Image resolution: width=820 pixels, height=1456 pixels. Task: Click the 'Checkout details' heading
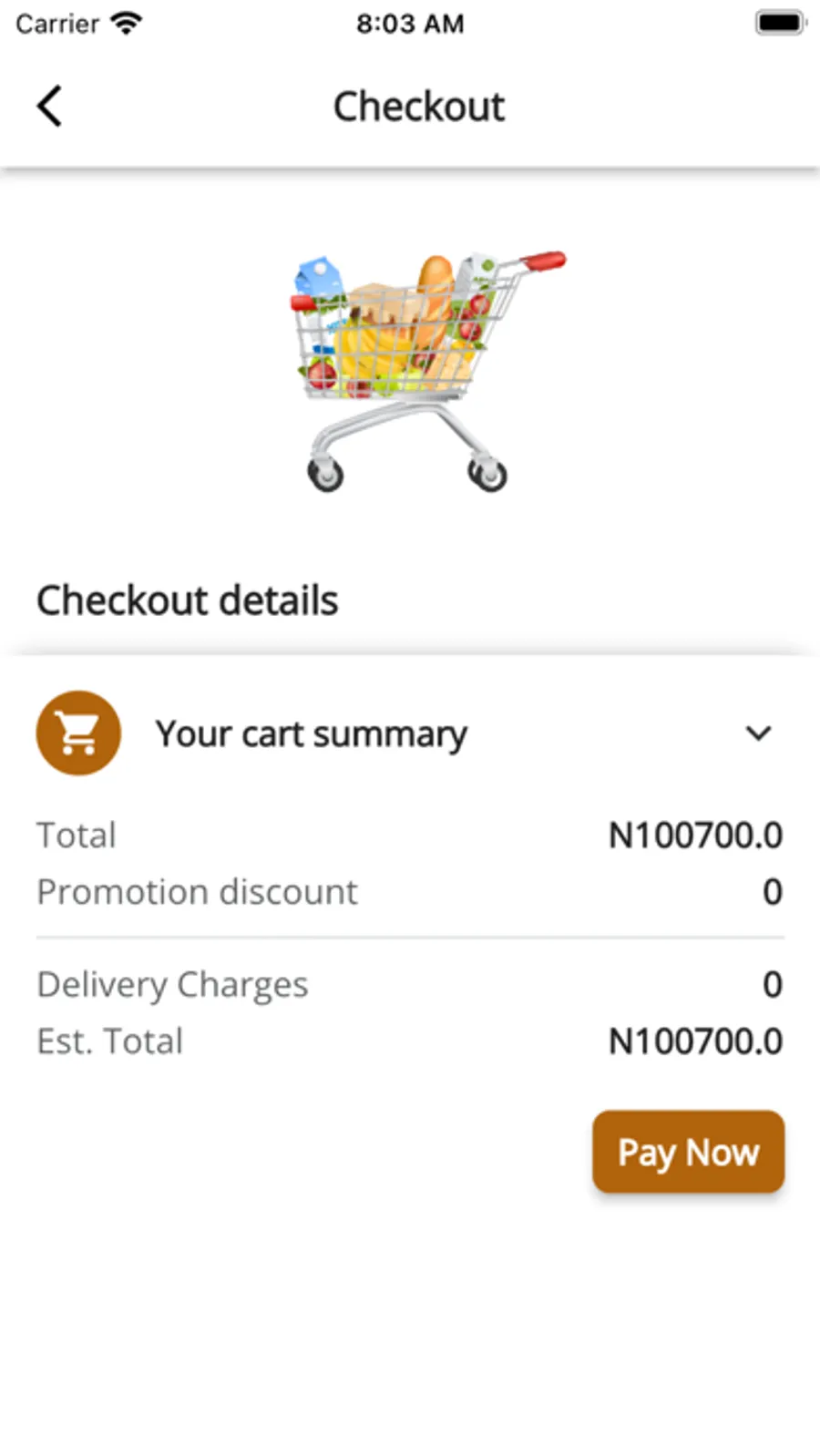point(187,600)
